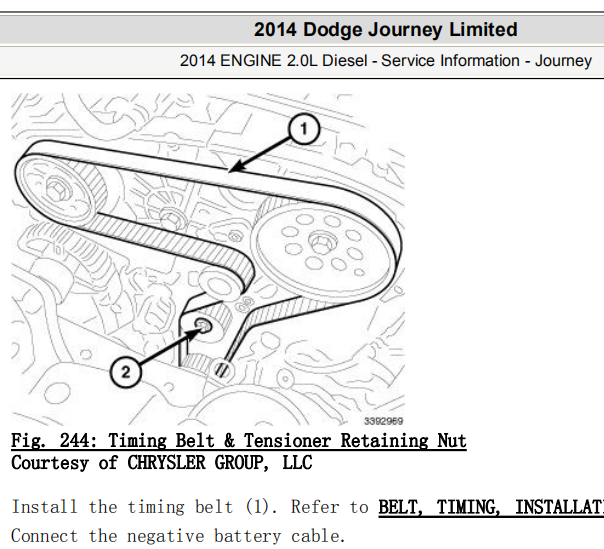Screen dimensions: 604x549
Task: Open the BELT, TIMING, INSTALLATION link
Action: [491, 507]
